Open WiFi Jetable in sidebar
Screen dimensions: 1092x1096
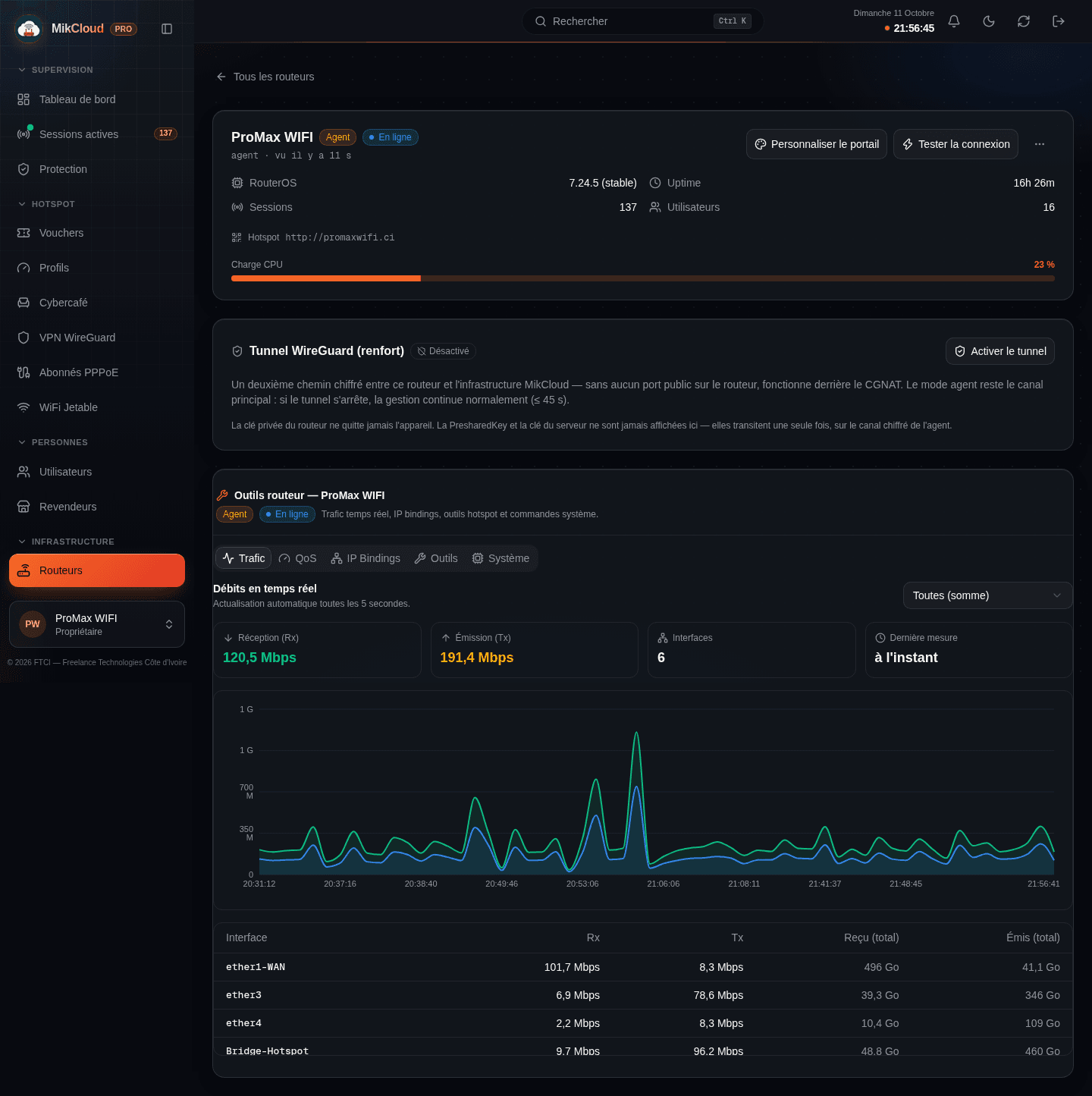[x=97, y=407]
